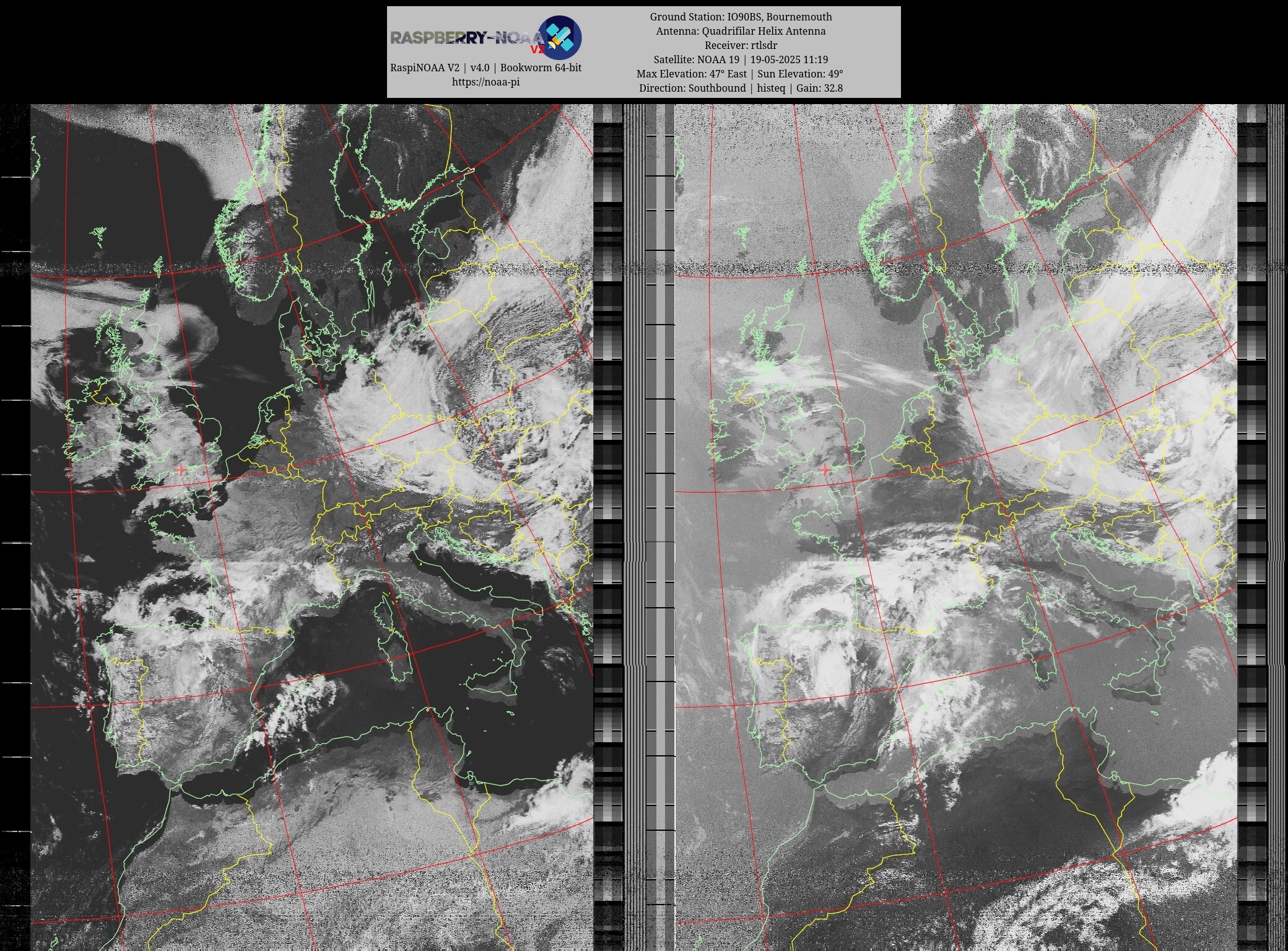Select the 'Receiver: rtlsdr' line

[741, 45]
